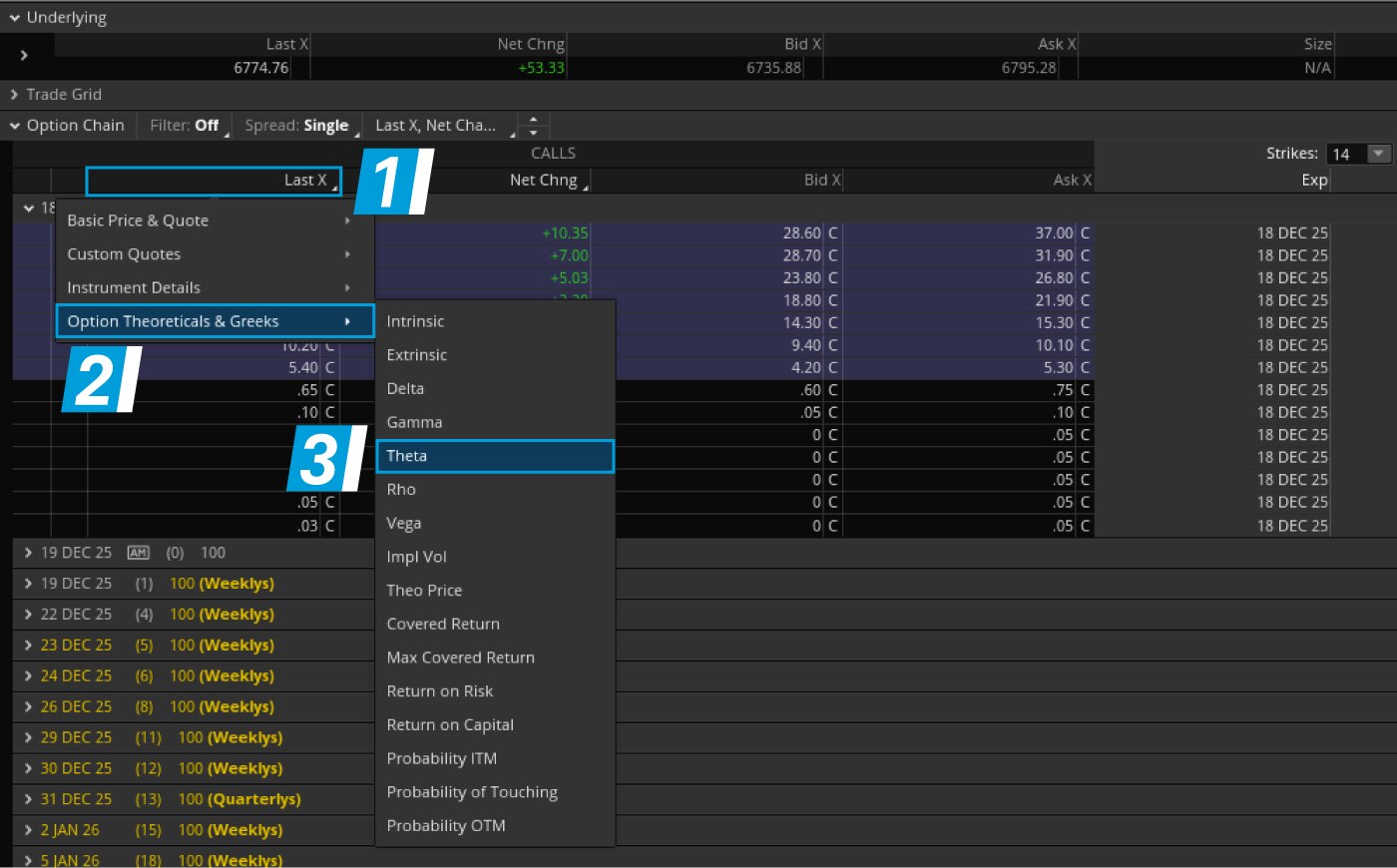Expand the Trade Grid section
This screenshot has width=1397, height=868.
click(x=13, y=94)
